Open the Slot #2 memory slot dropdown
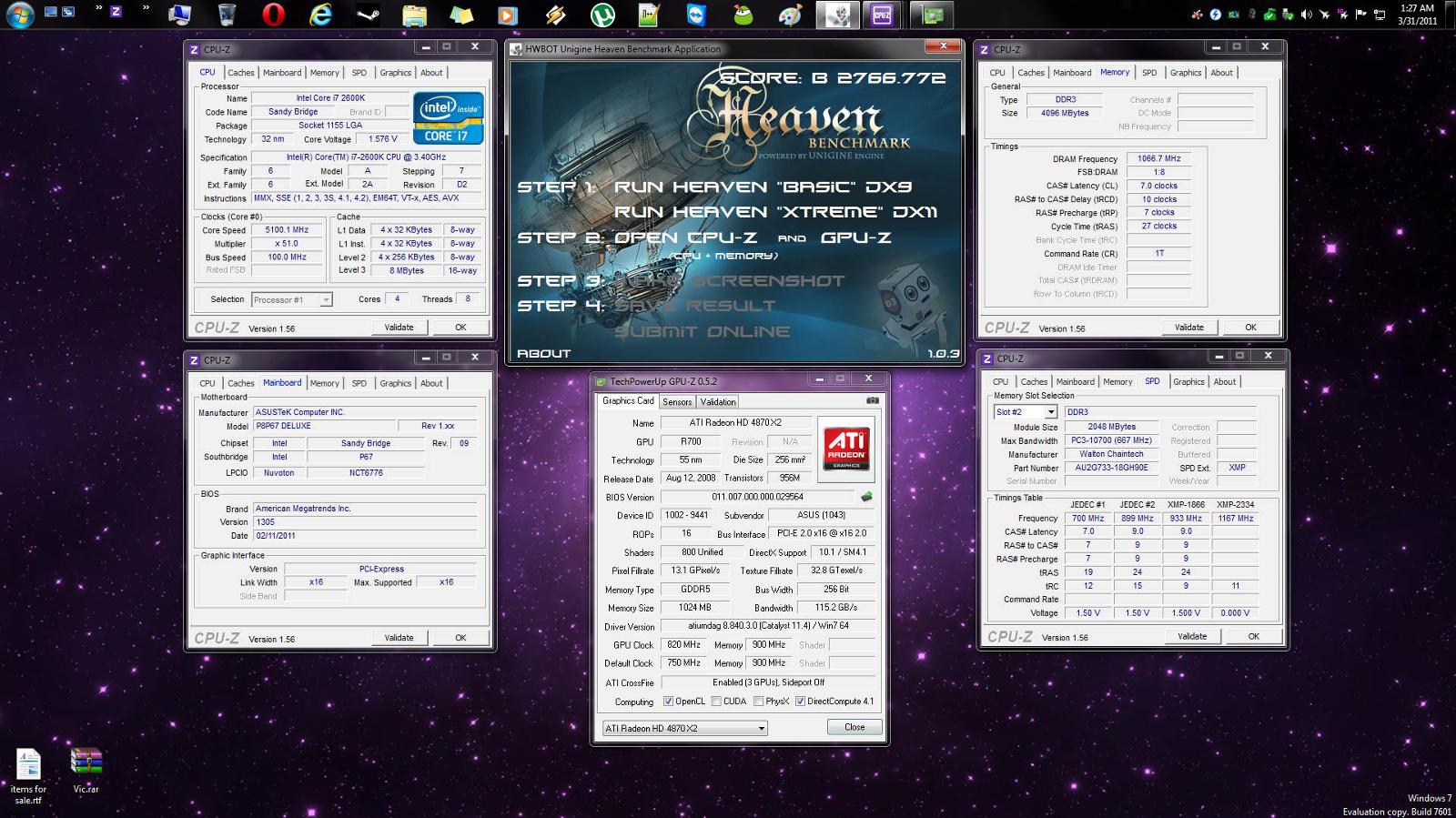Viewport: 1456px width, 818px height. 1025,412
